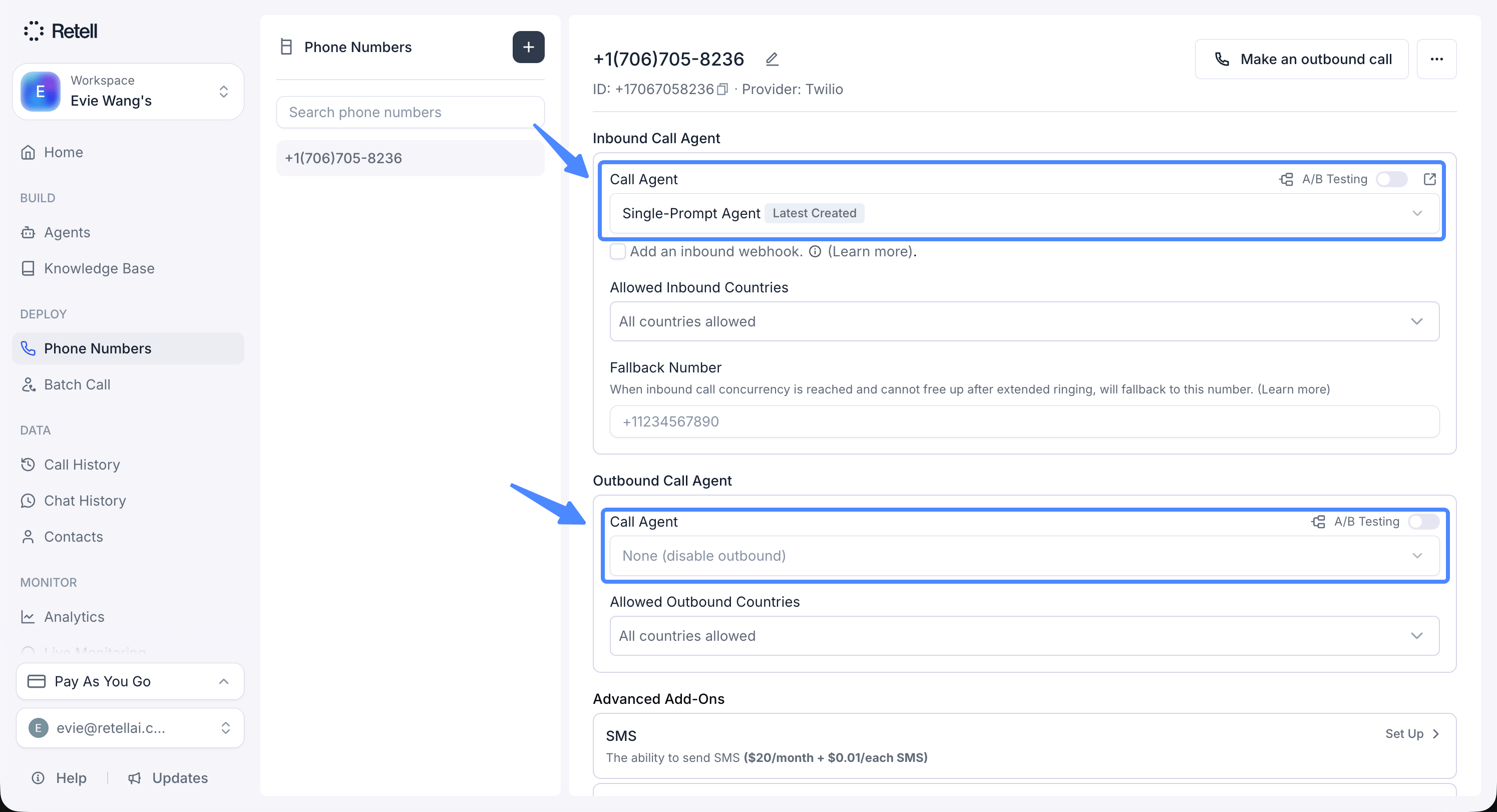Open Knowledge Base section
The height and width of the screenshot is (812, 1497).
[x=128, y=268]
